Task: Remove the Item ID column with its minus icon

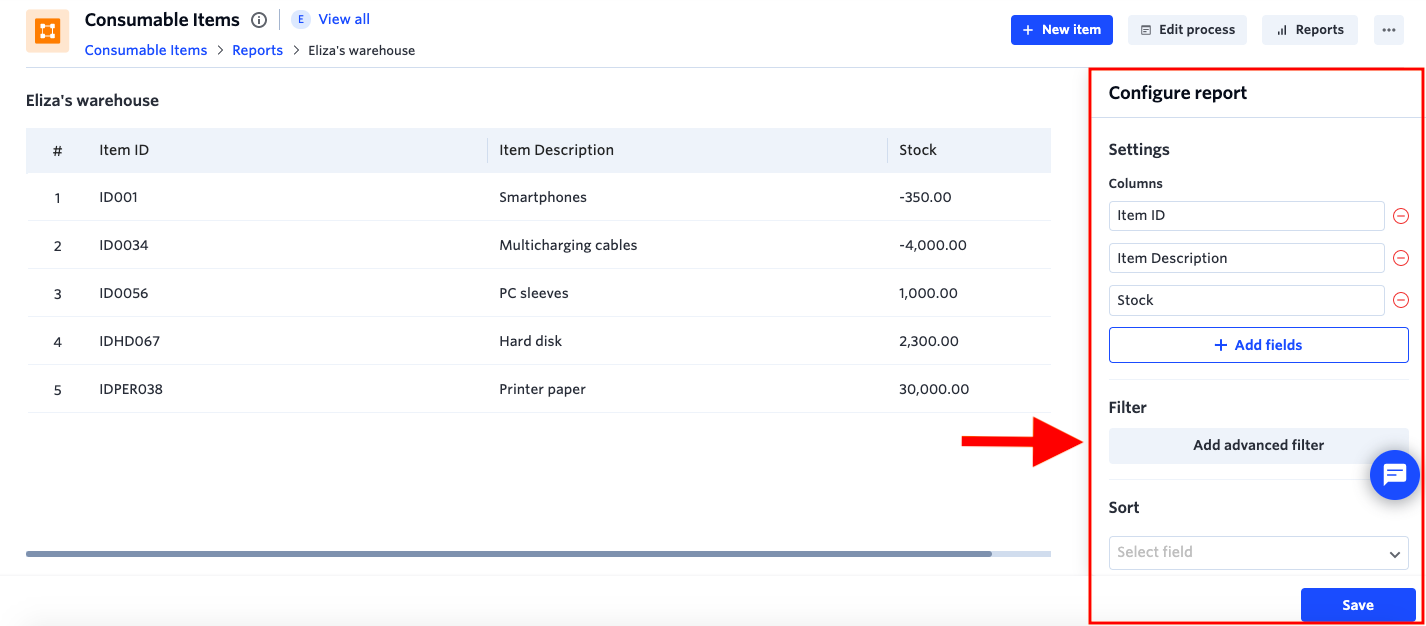Action: tap(1401, 216)
